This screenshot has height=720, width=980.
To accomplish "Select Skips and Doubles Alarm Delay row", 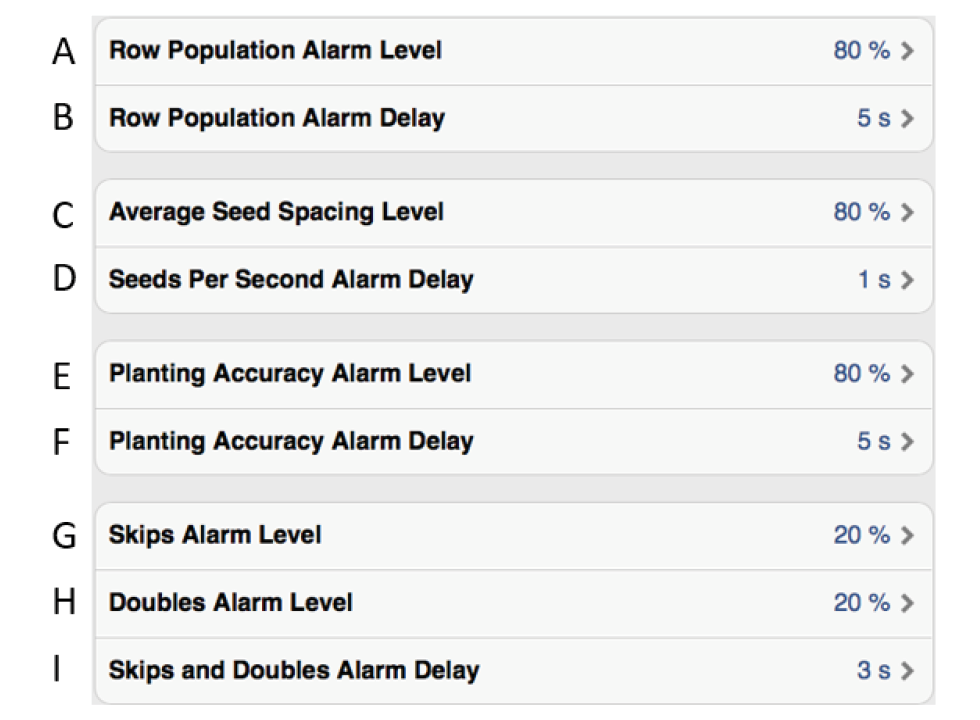I will (294, 670).
